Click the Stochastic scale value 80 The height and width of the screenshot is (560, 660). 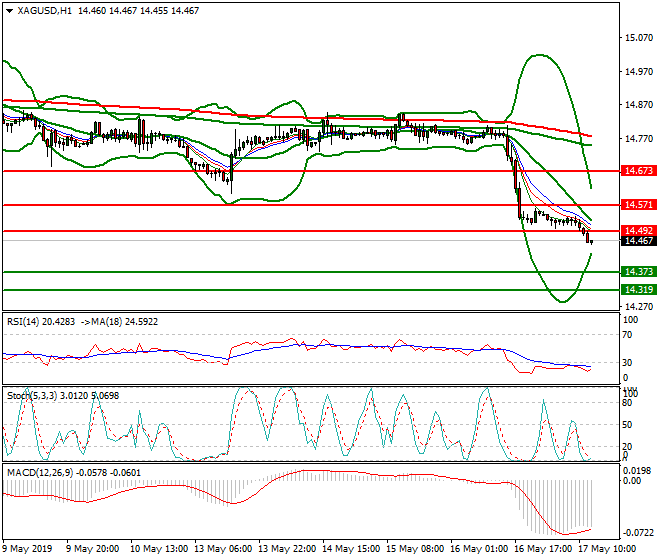coord(627,403)
